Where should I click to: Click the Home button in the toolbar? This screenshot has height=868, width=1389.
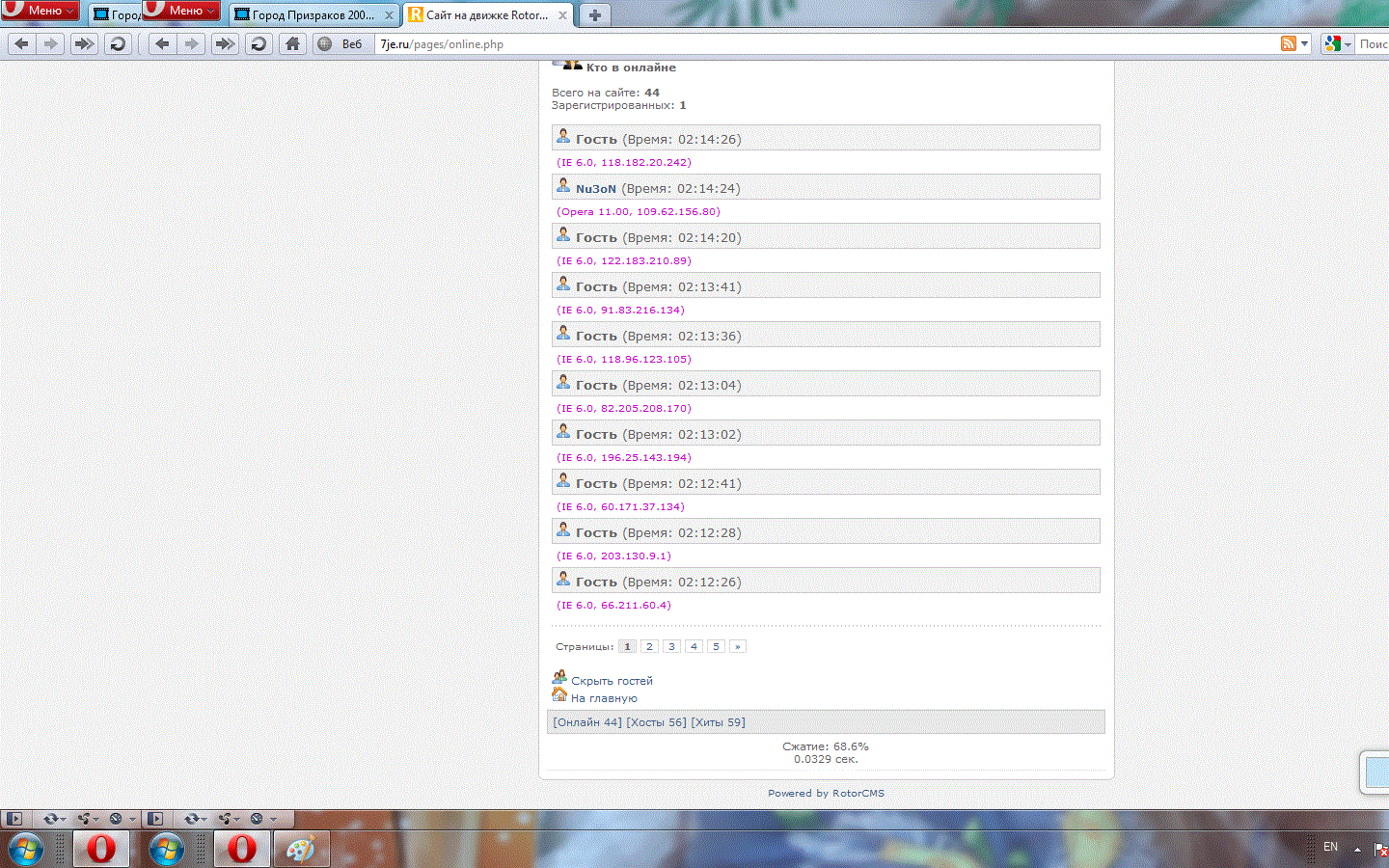click(x=292, y=43)
